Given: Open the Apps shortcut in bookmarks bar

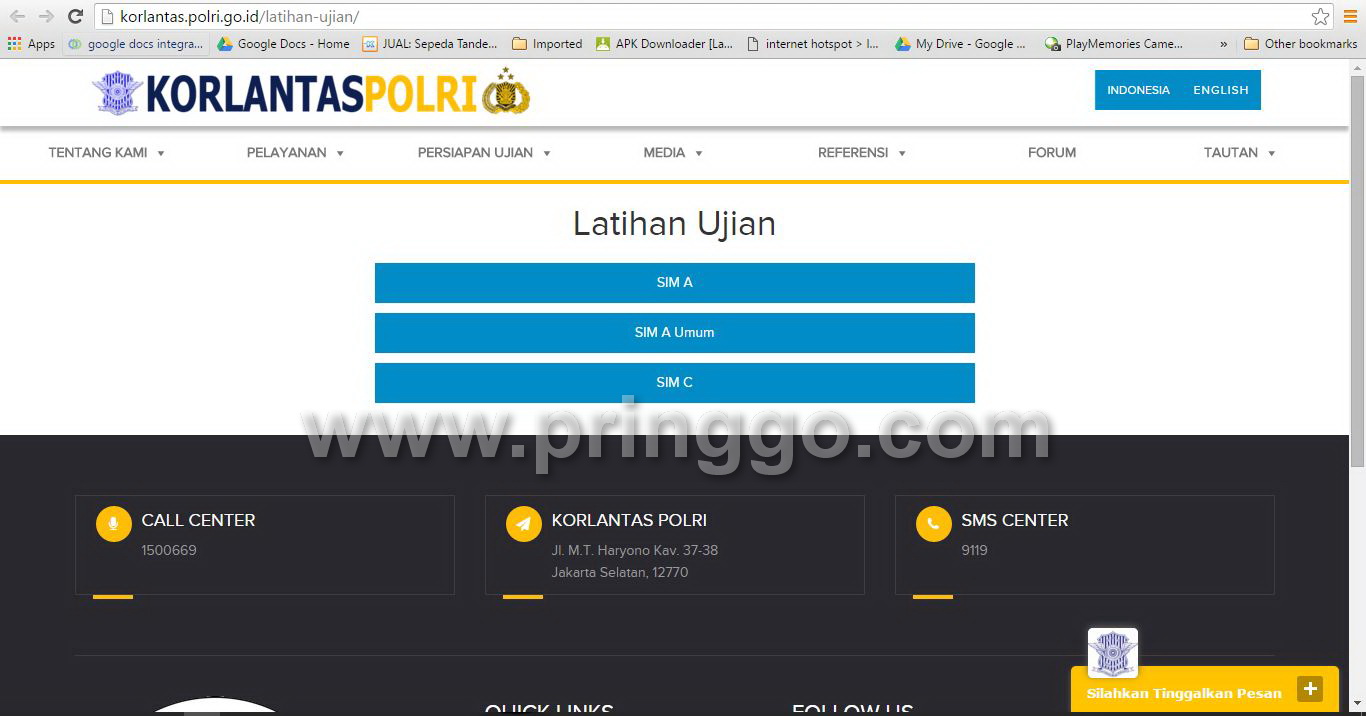Looking at the screenshot, I should coord(31,44).
